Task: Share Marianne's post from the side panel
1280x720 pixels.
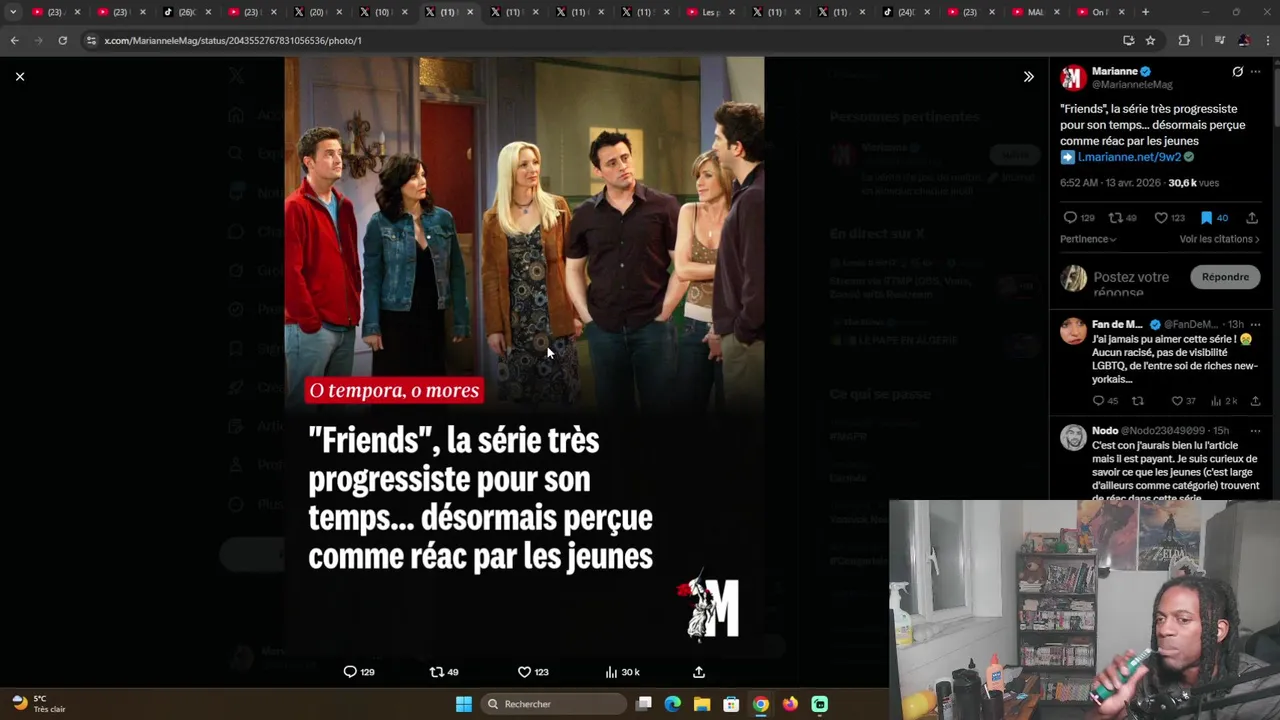Action: tap(1251, 218)
